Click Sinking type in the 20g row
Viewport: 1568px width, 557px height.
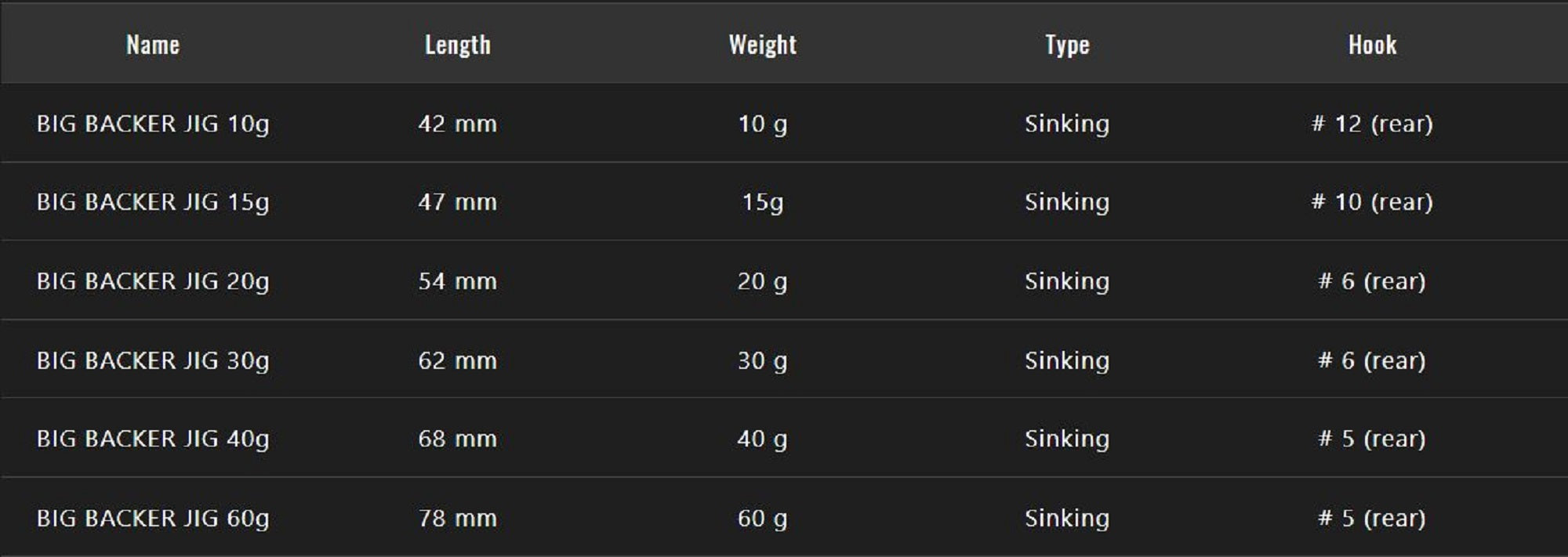(1067, 281)
